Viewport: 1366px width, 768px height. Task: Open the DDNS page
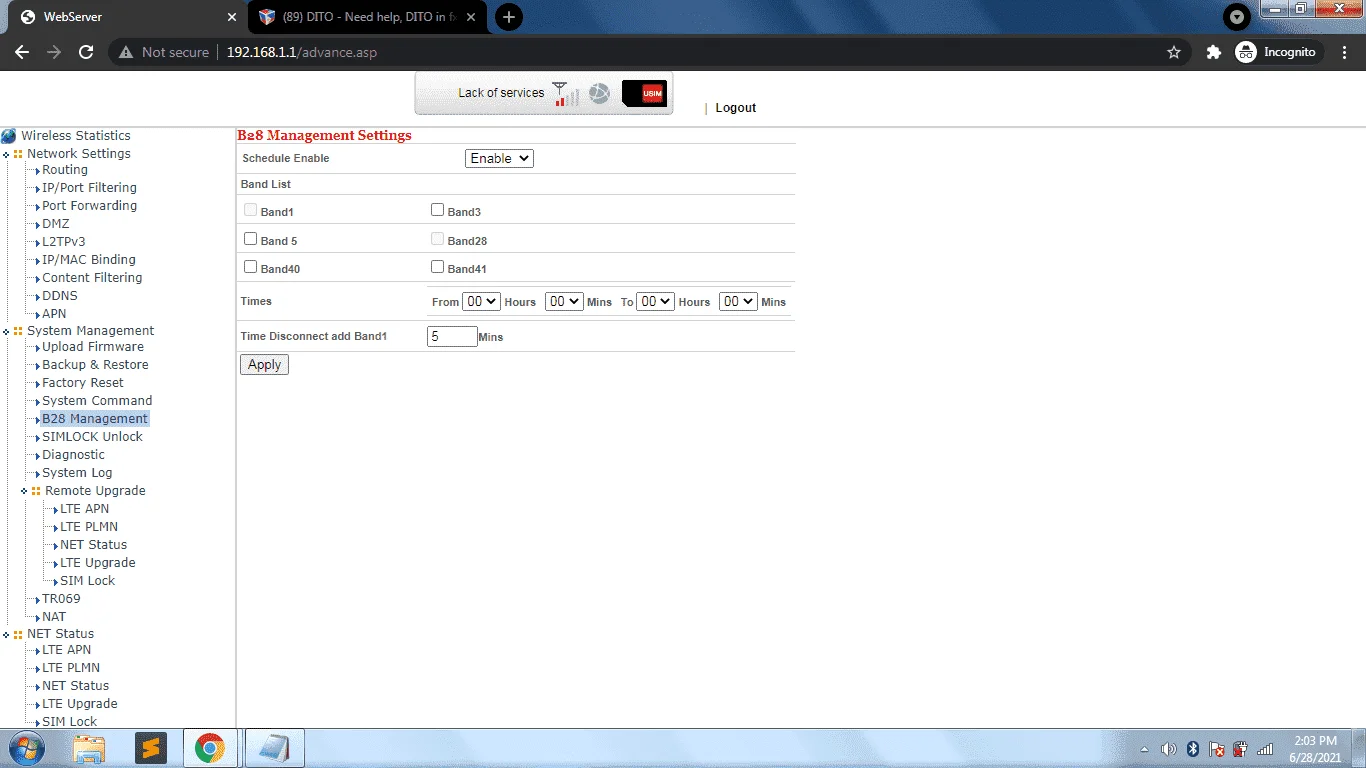(x=60, y=296)
